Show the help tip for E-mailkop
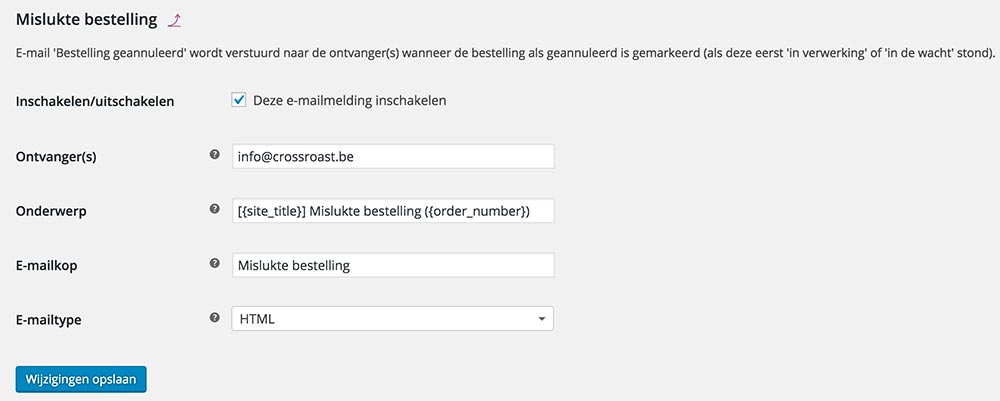Image resolution: width=1000 pixels, height=401 pixels. click(214, 263)
